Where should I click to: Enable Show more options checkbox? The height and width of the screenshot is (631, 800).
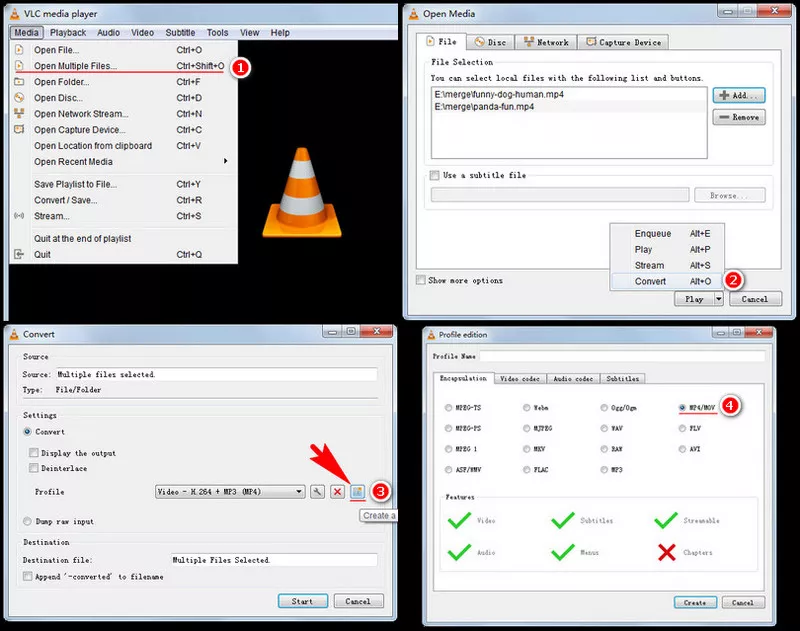(x=420, y=280)
